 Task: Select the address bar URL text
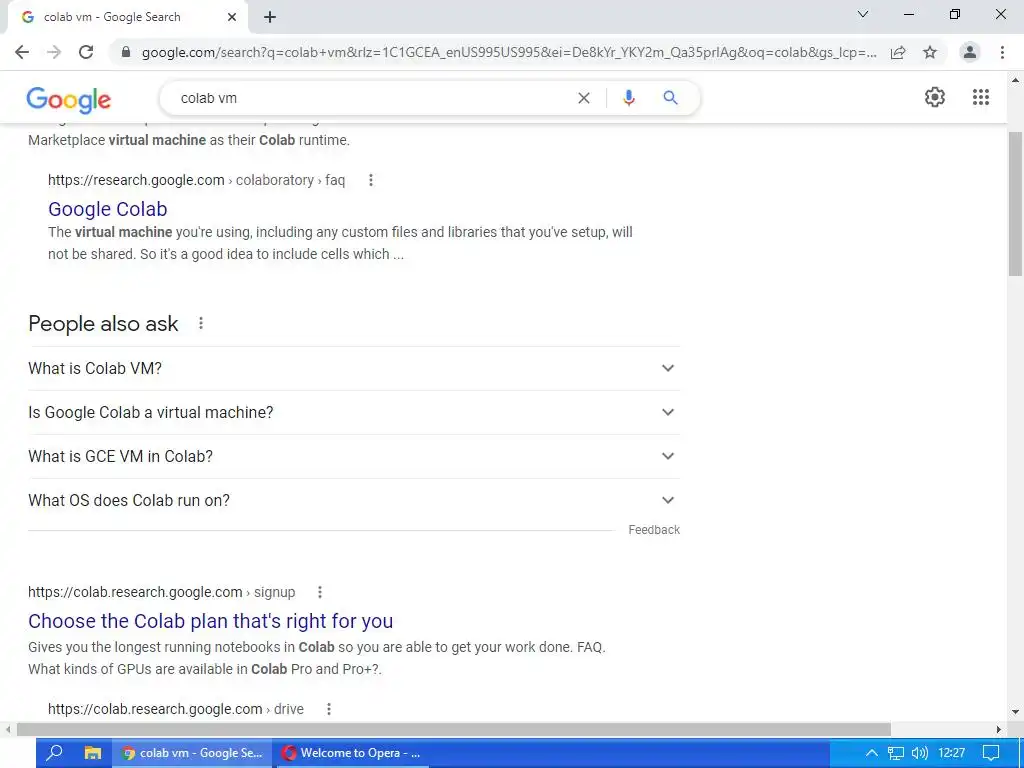509,52
